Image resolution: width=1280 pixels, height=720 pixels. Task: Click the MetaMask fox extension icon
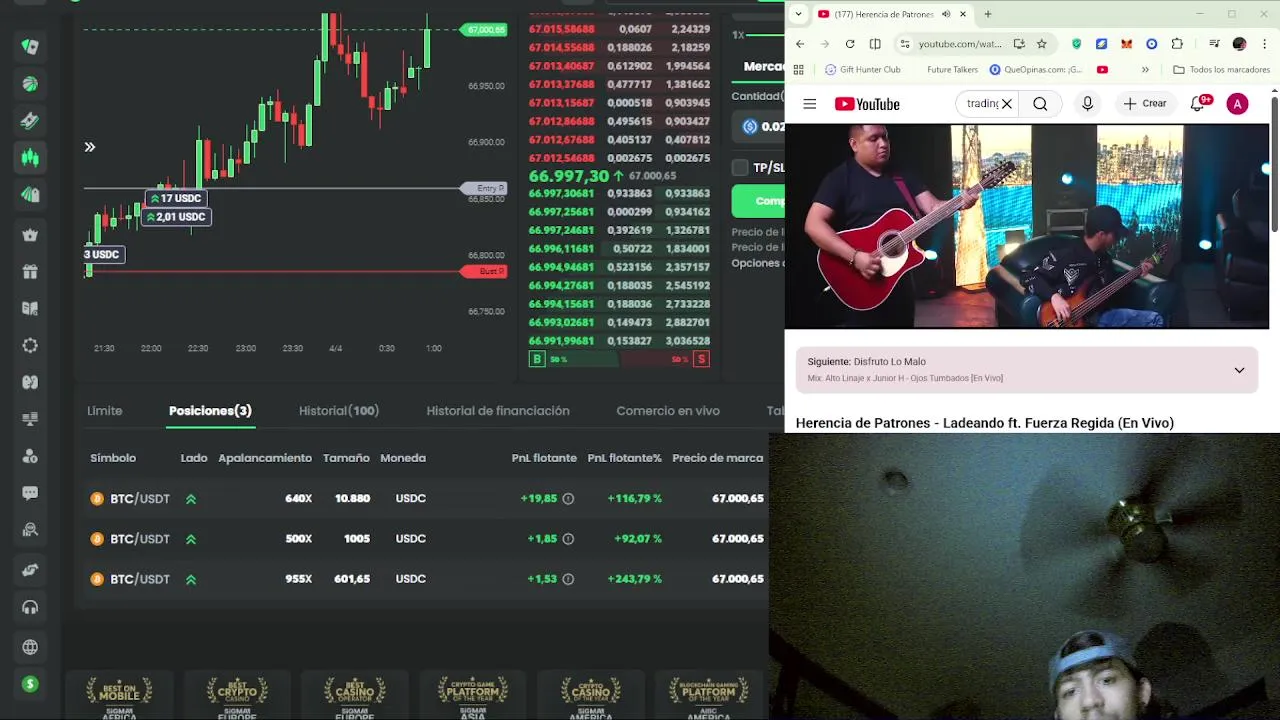tap(1127, 44)
